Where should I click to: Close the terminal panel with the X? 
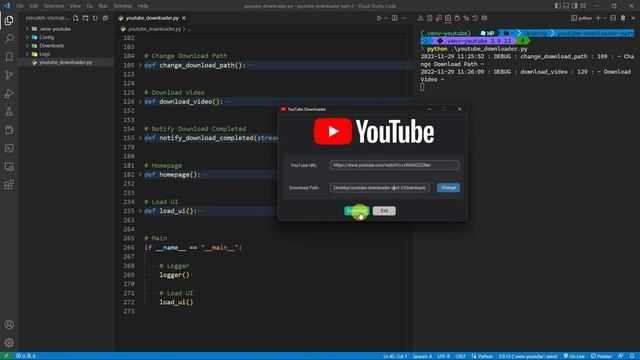coord(633,18)
